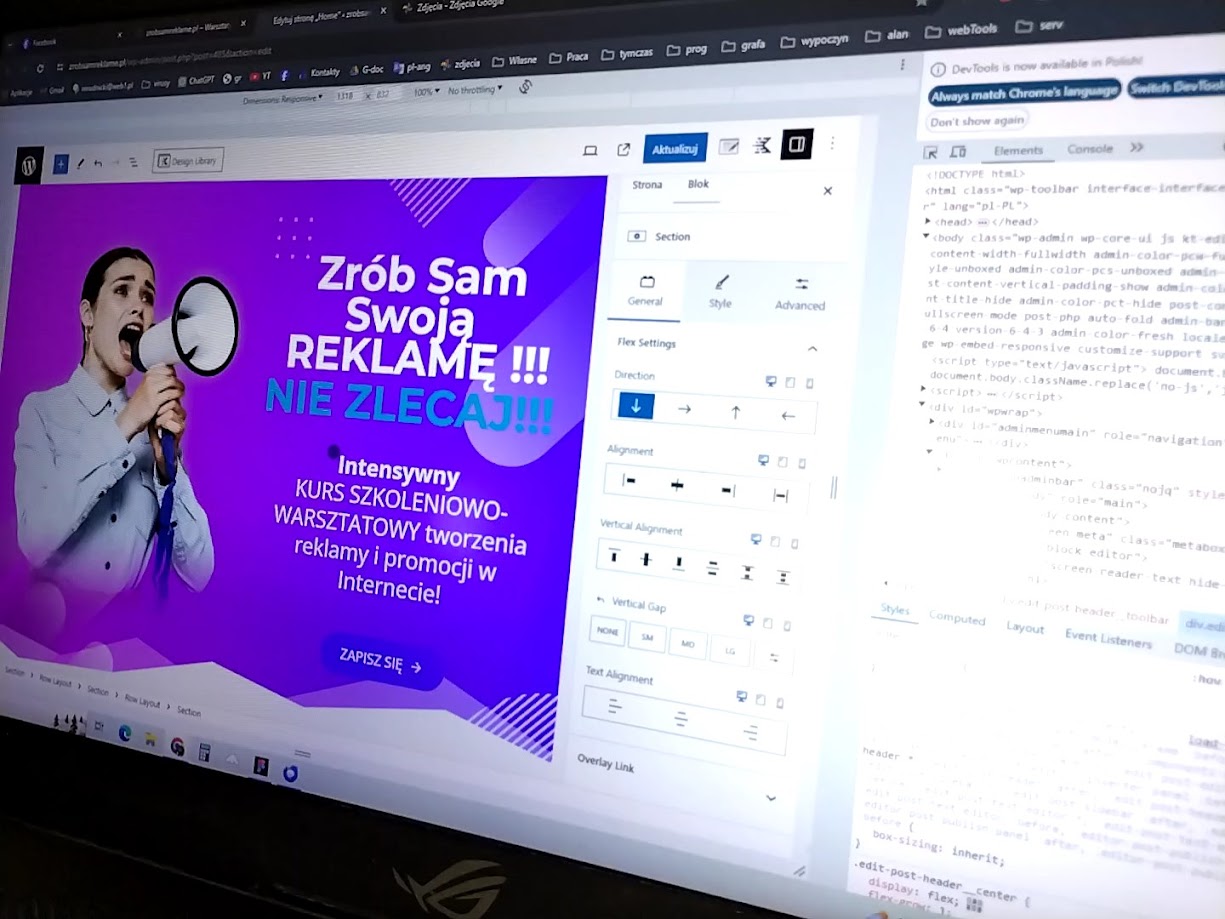The width and height of the screenshot is (1225, 919).
Task: Open custom vertical gap slider settings
Action: pyautogui.click(x=773, y=657)
